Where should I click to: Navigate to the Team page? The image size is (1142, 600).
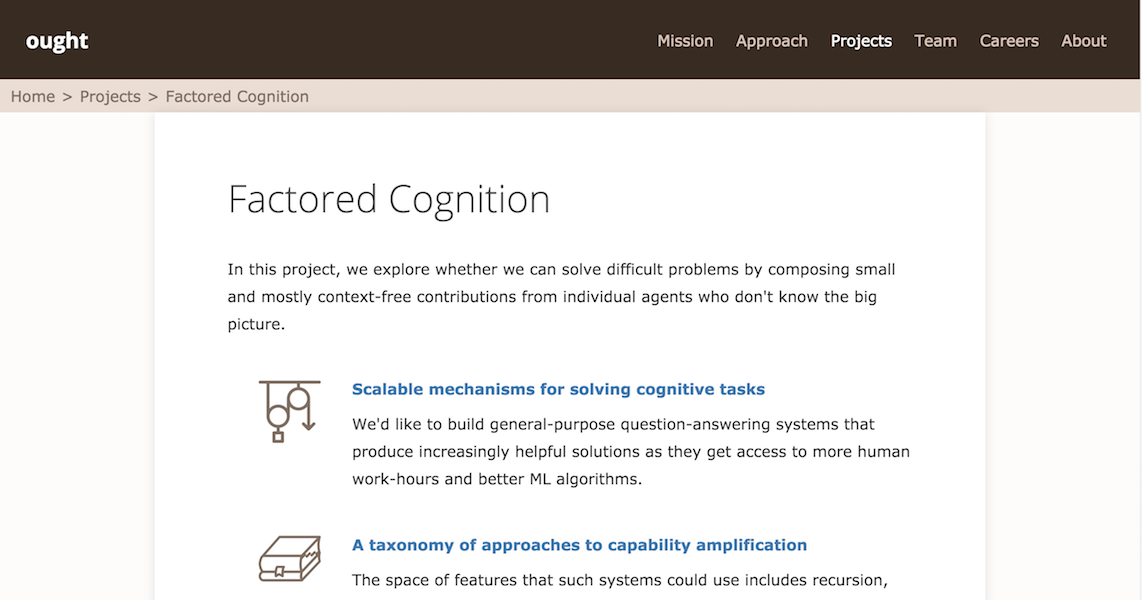935,41
